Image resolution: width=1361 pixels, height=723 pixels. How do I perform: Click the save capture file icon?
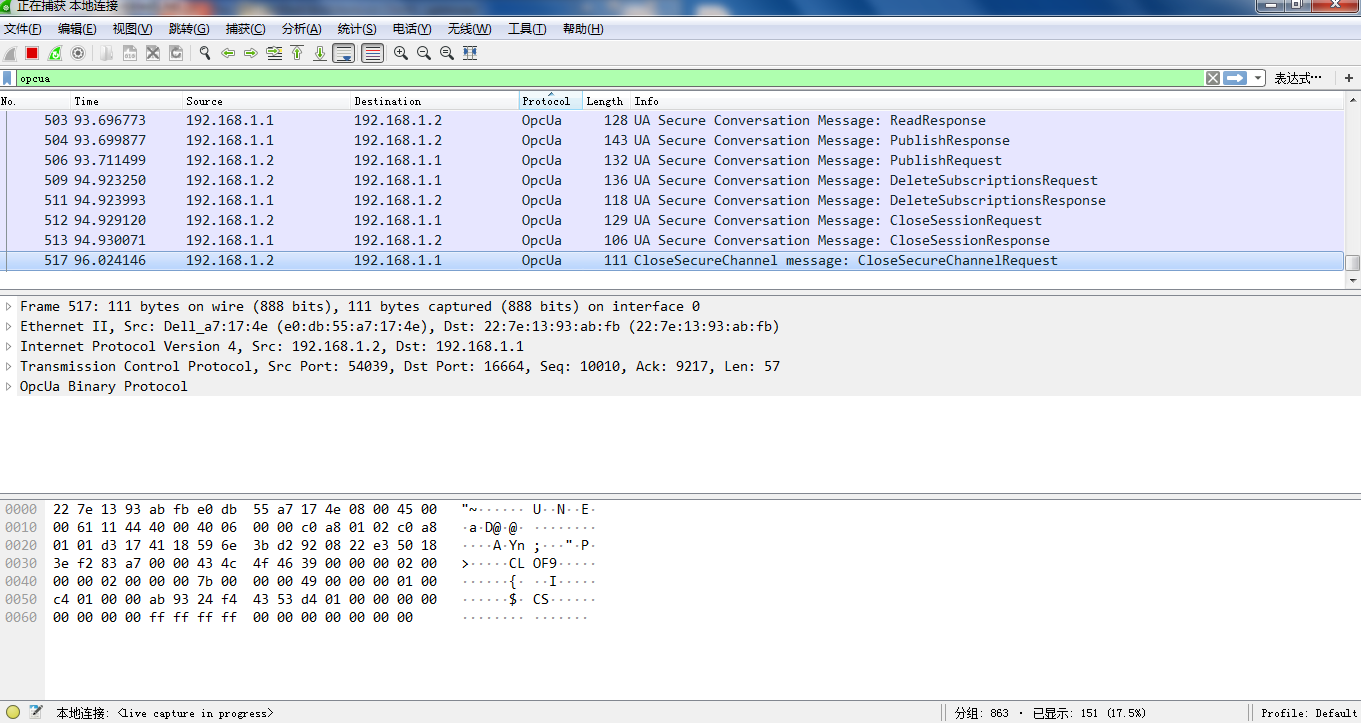pos(130,53)
